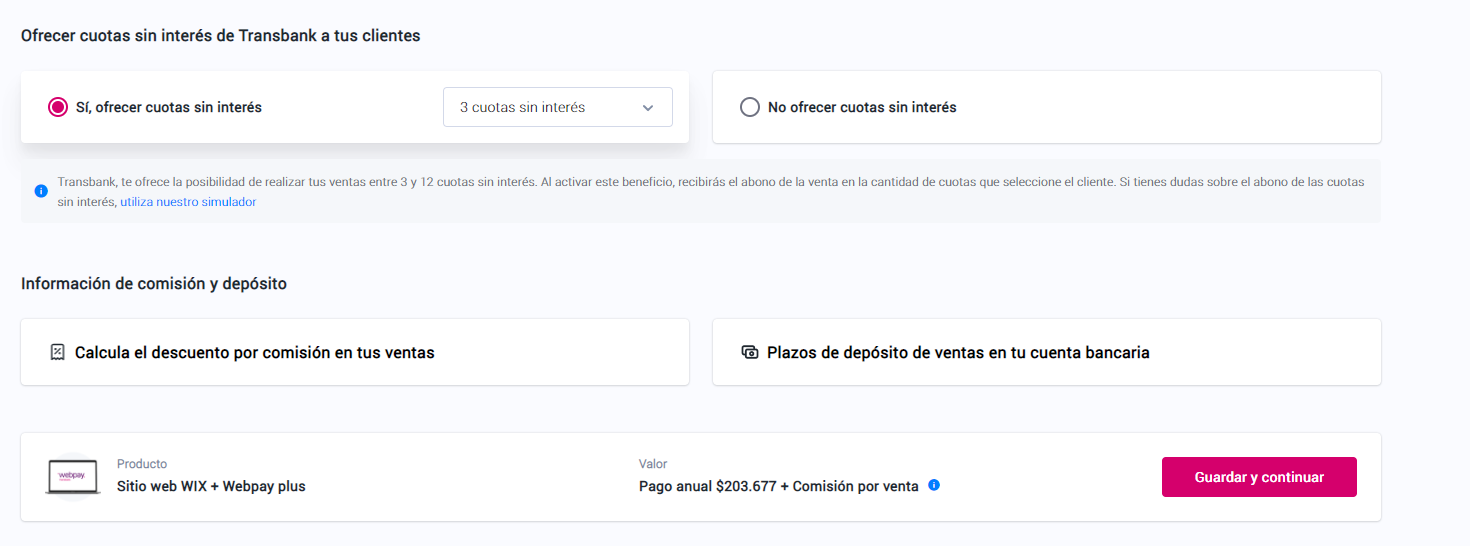Click the deposit money icon
Viewport: 1470px width, 546px height.
tap(750, 352)
